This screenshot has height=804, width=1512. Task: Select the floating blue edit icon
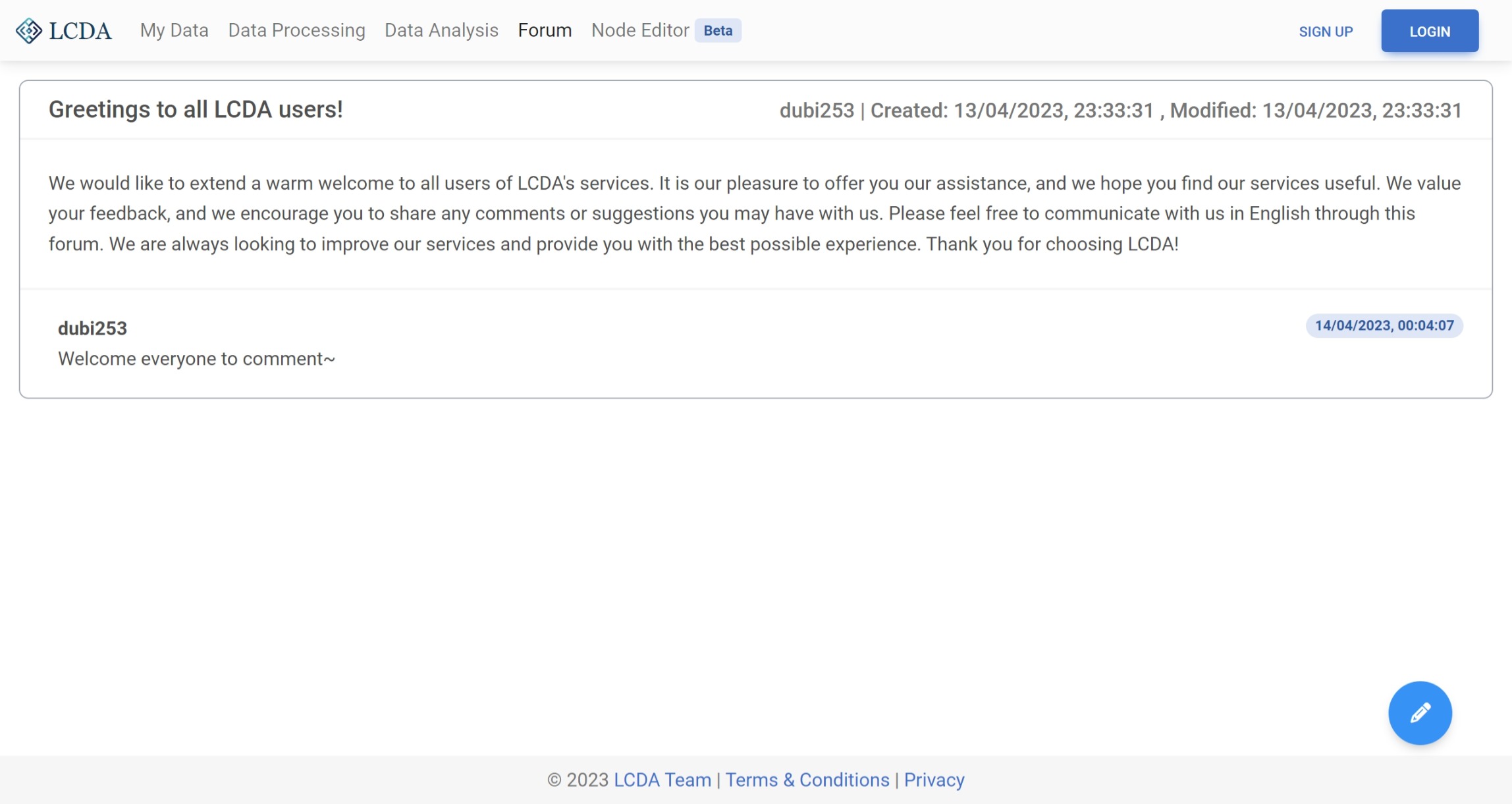(x=1420, y=712)
